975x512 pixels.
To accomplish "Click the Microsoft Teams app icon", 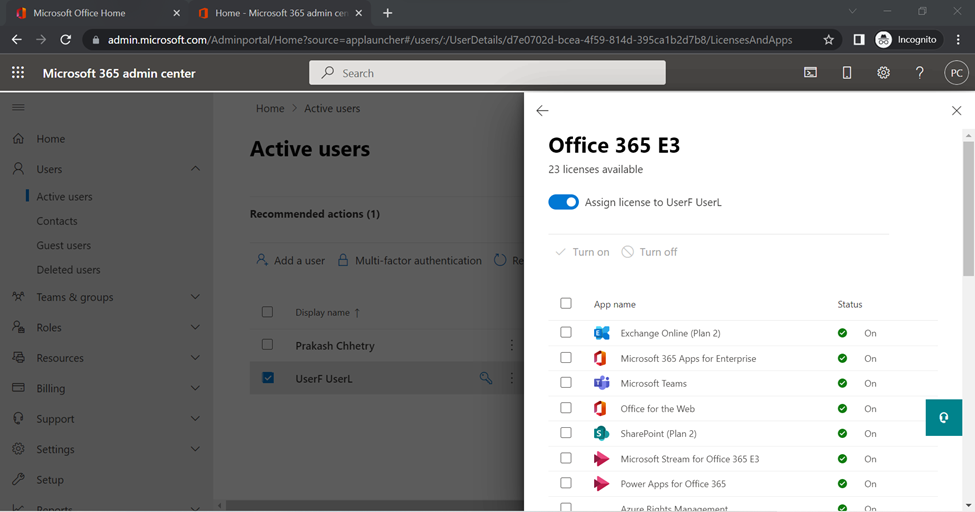I will [x=601, y=383].
